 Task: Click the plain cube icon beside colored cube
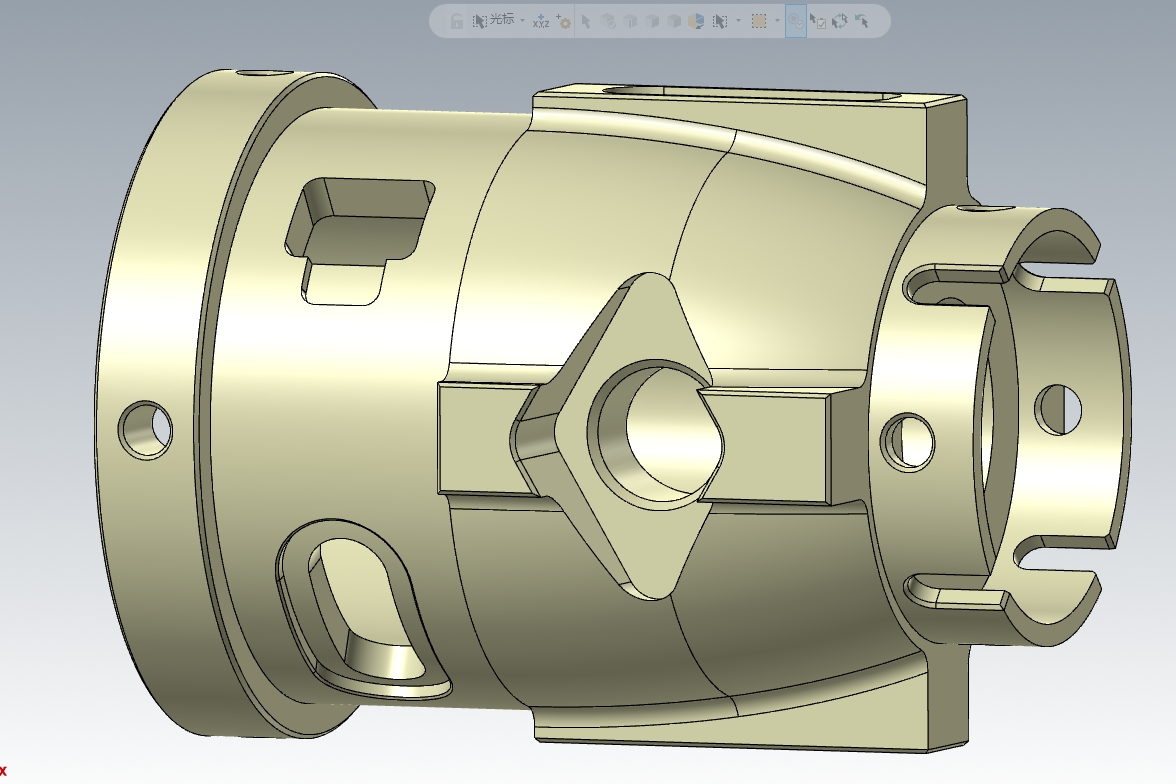point(674,21)
